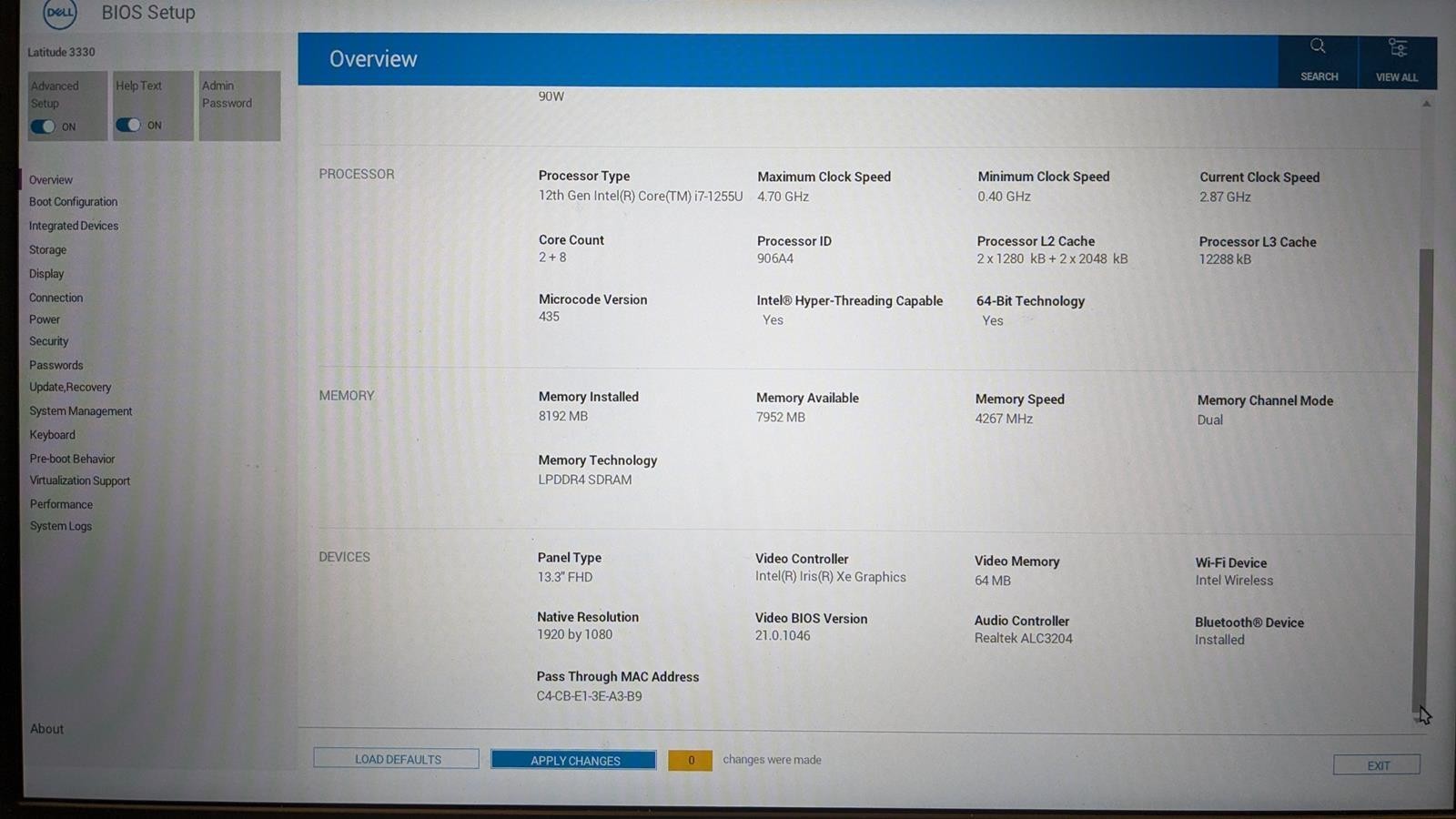
Task: Click Microcode Version value 435
Action: tap(549, 317)
